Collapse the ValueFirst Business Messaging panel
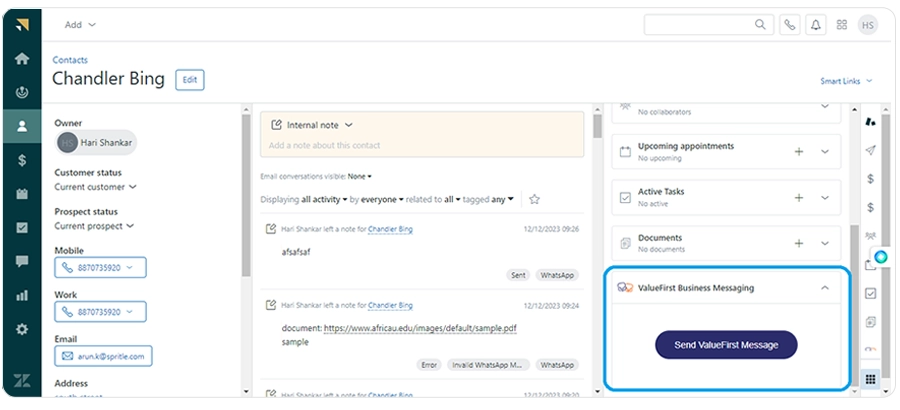The image size is (900, 410). click(825, 288)
